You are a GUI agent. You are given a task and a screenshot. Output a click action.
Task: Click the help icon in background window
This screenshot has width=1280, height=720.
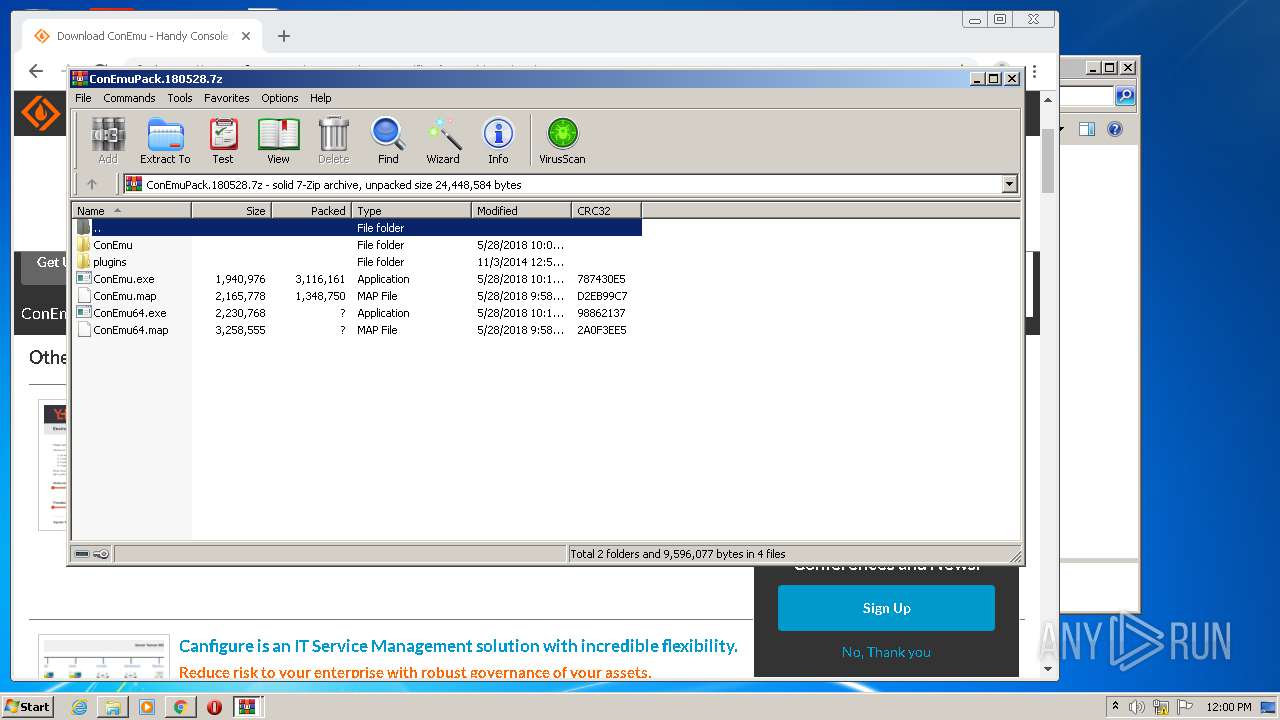[x=1115, y=129]
